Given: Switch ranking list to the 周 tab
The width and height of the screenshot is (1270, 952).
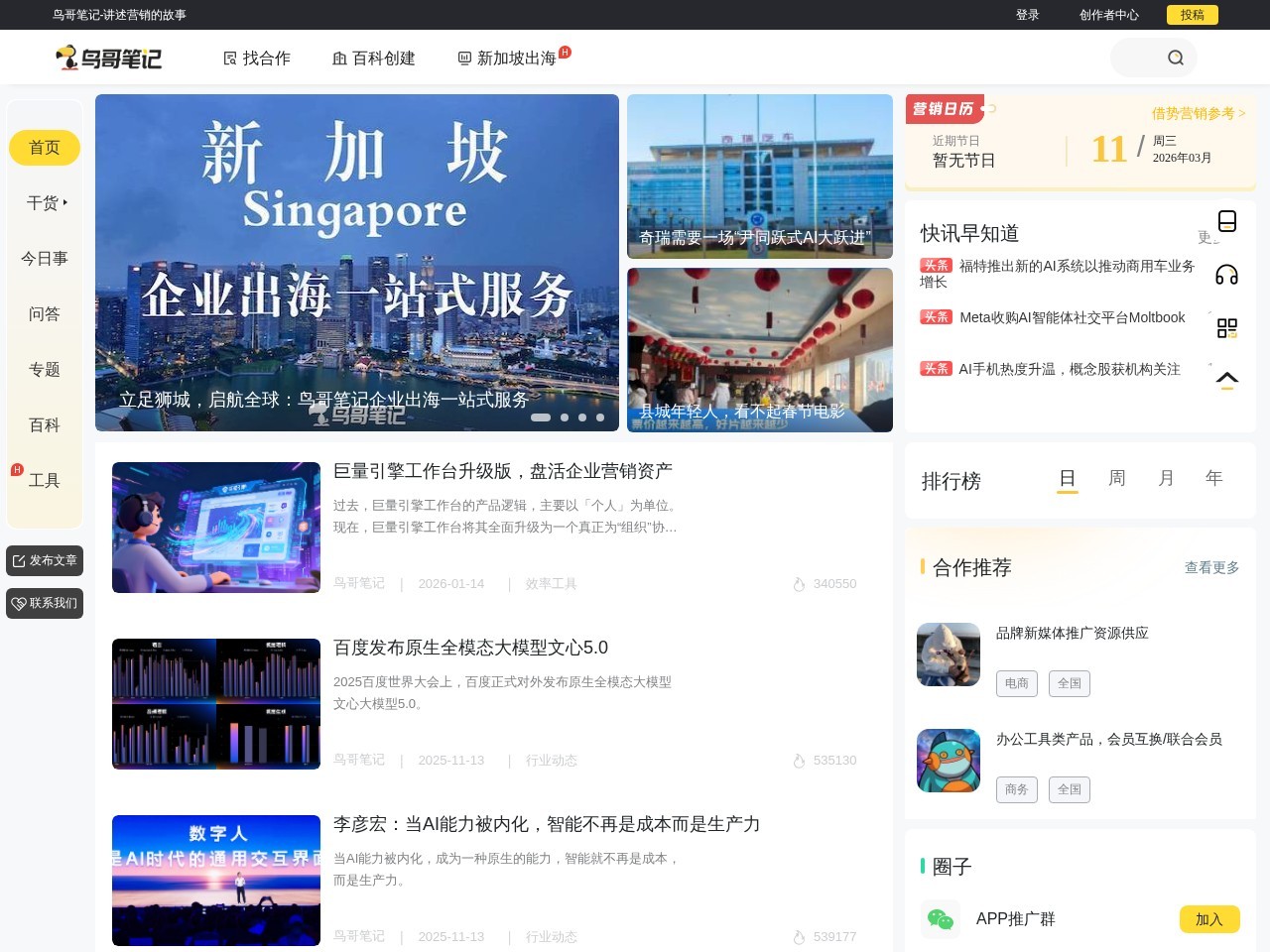Looking at the screenshot, I should [1116, 479].
